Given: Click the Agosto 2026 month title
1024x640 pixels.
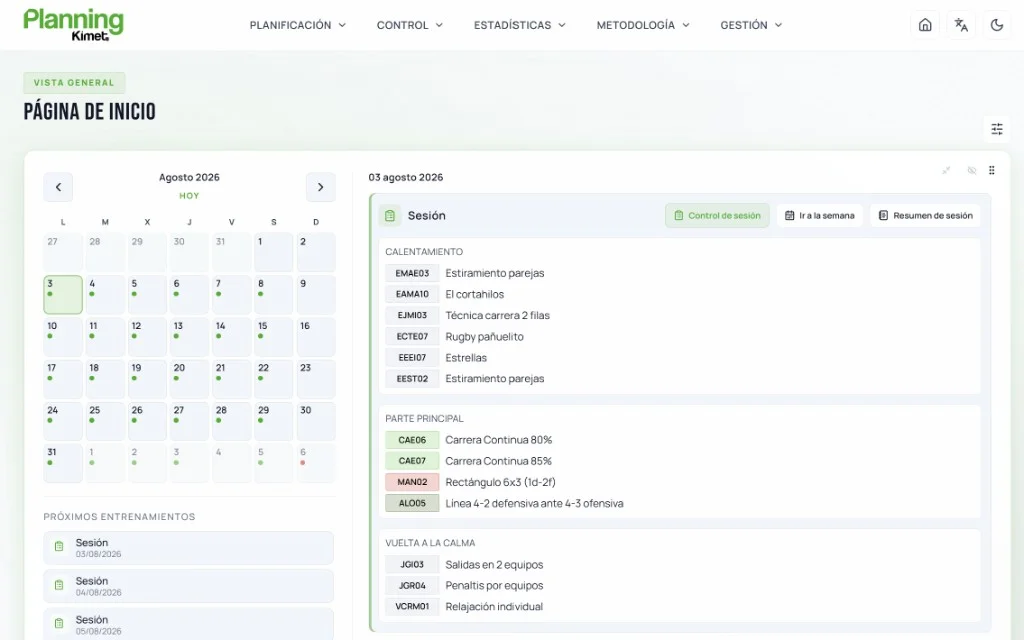Looking at the screenshot, I should pos(189,178).
